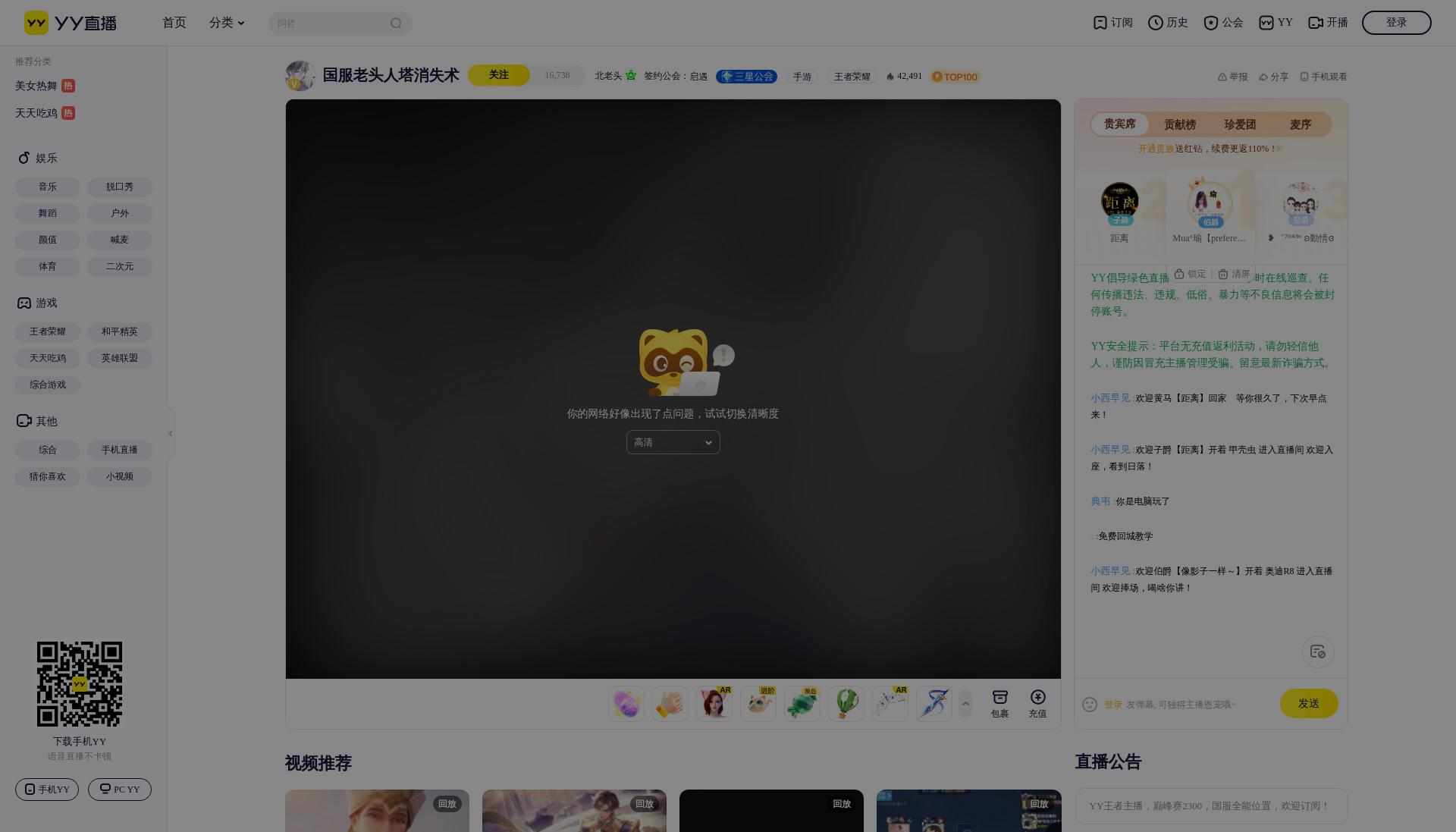This screenshot has height=832, width=1456.
Task: Click the 小西早见 username greeting 黄马【距离】
Action: point(1112,398)
